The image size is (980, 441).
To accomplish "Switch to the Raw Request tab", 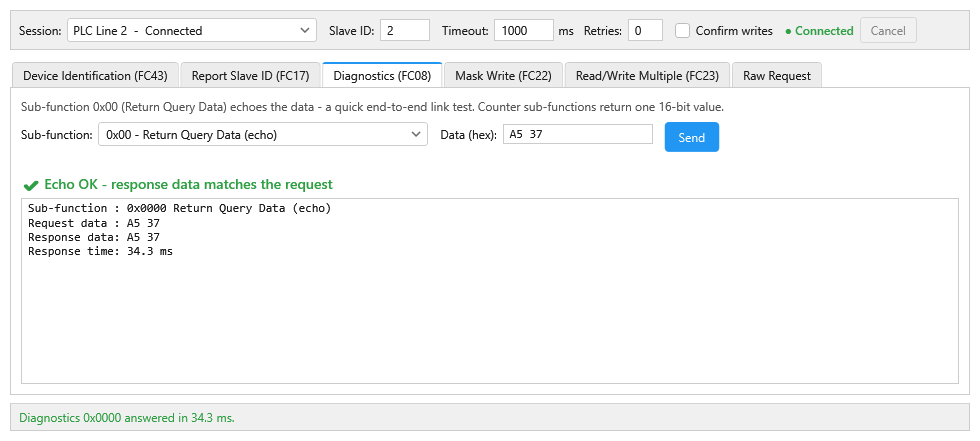I will point(777,76).
